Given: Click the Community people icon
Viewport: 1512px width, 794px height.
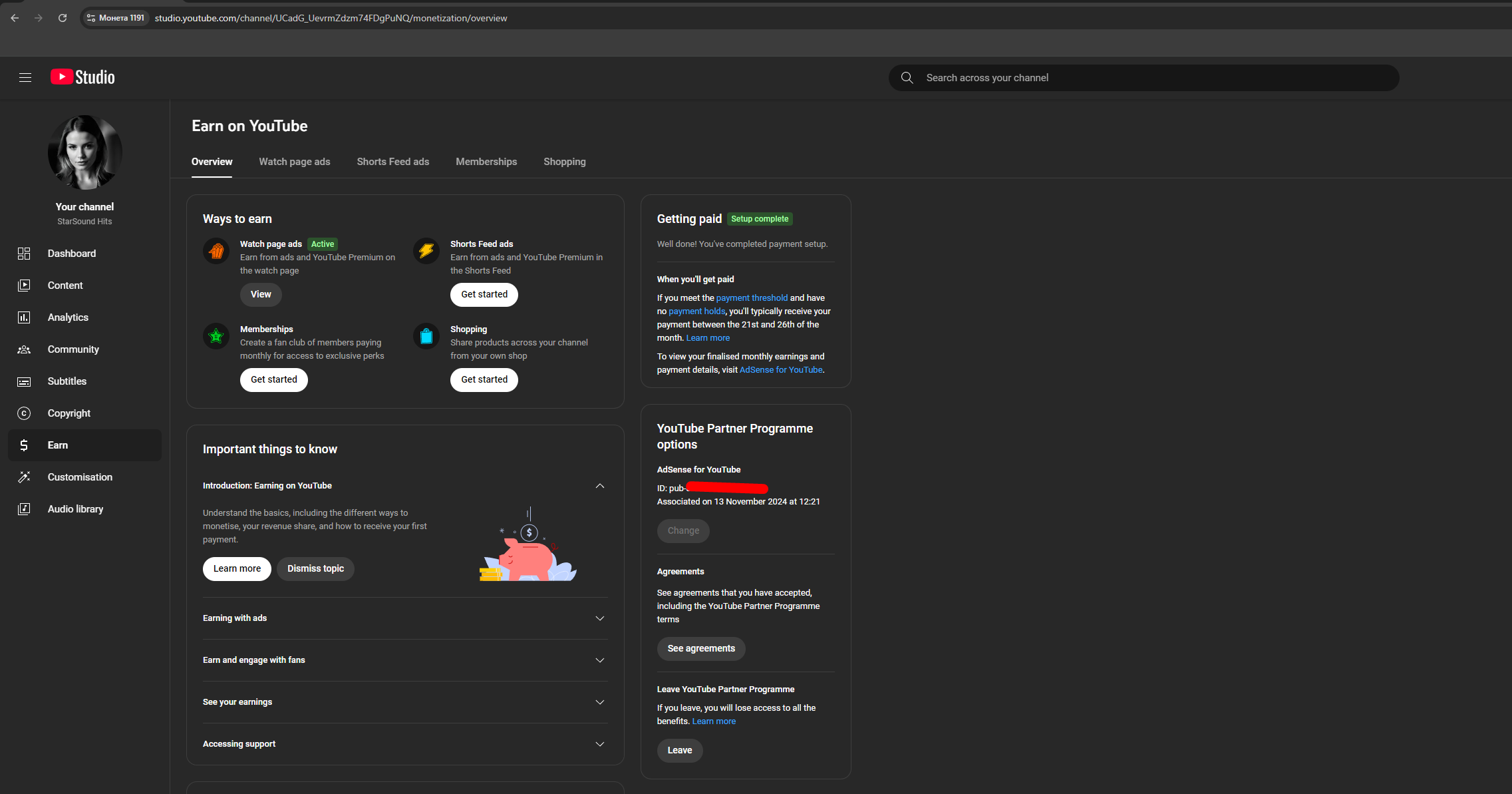Looking at the screenshot, I should tap(24, 349).
